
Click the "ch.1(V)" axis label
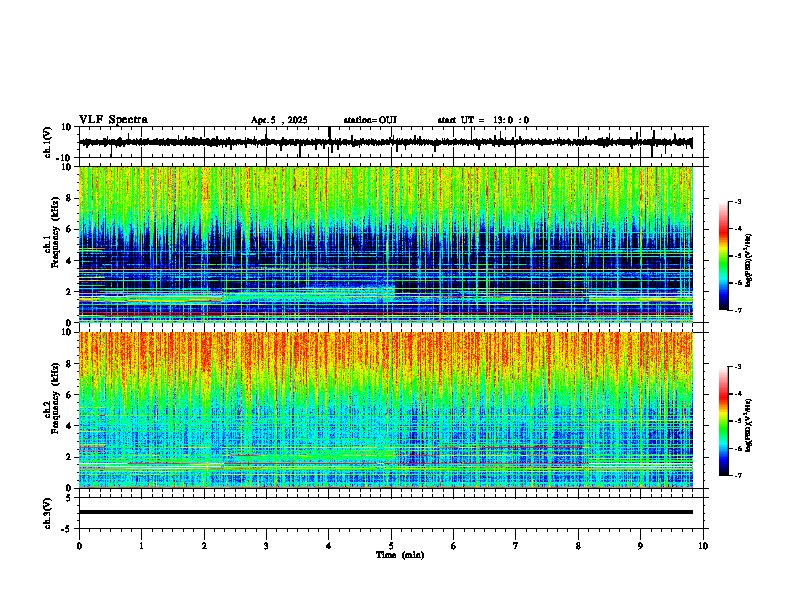click(48, 142)
